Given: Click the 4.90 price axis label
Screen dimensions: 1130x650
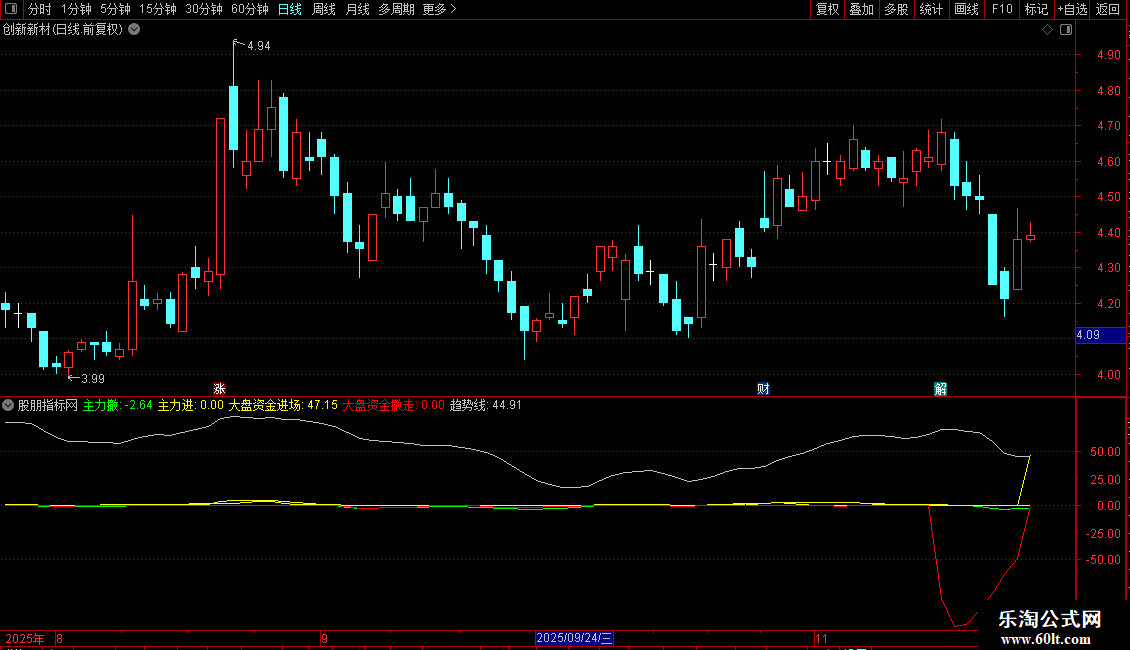Looking at the screenshot, I should [1108, 55].
